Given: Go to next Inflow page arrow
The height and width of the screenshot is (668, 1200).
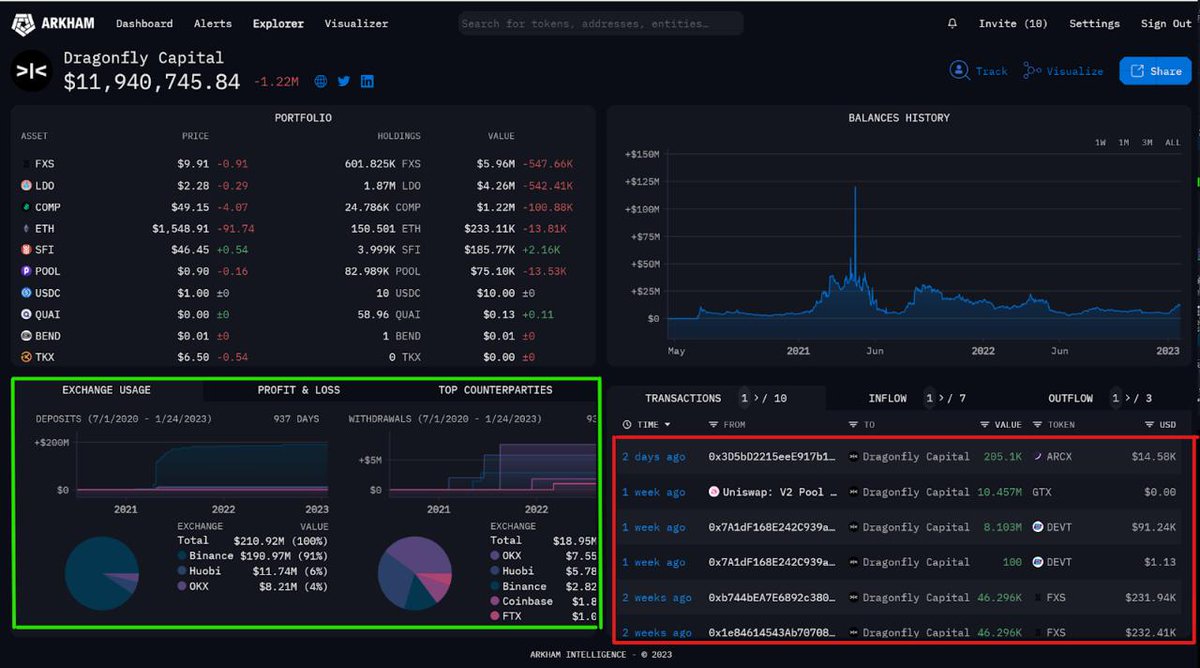Looking at the screenshot, I should 942,398.
